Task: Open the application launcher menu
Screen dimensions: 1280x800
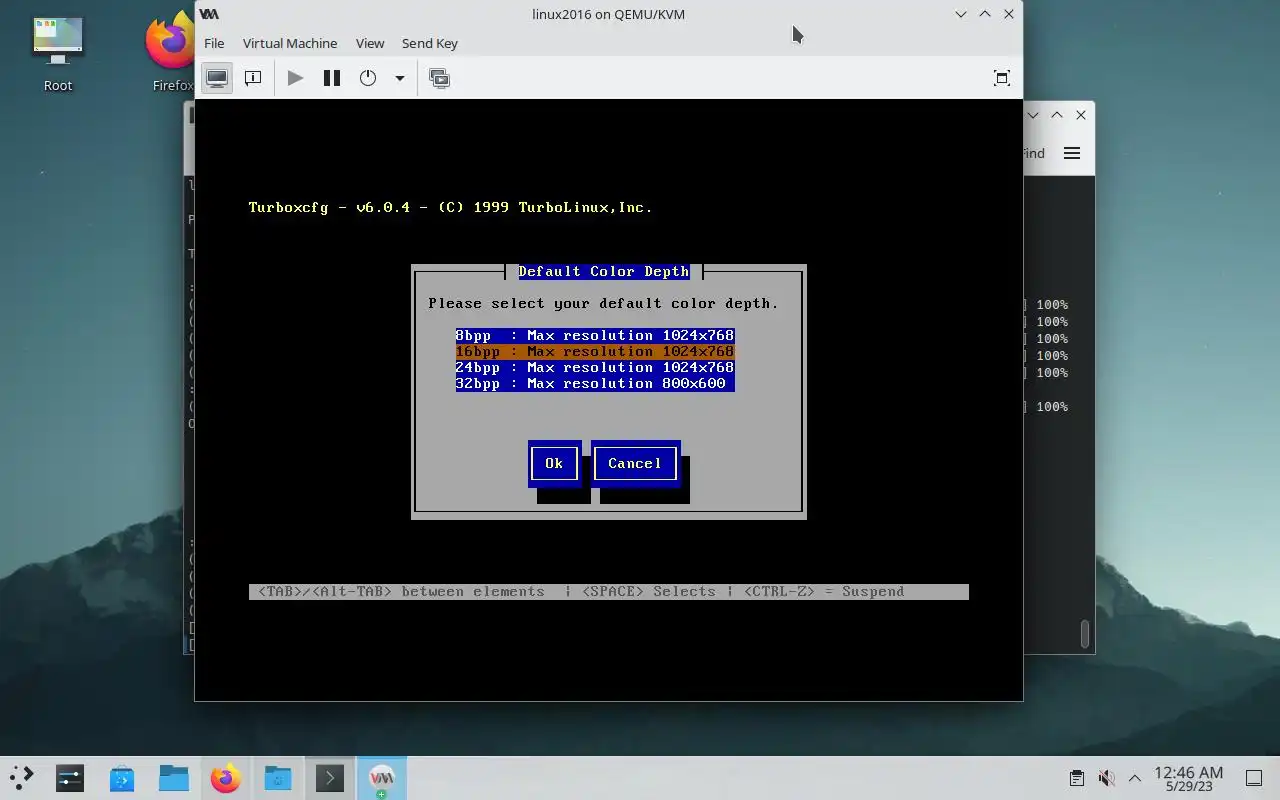Action: [x=21, y=778]
